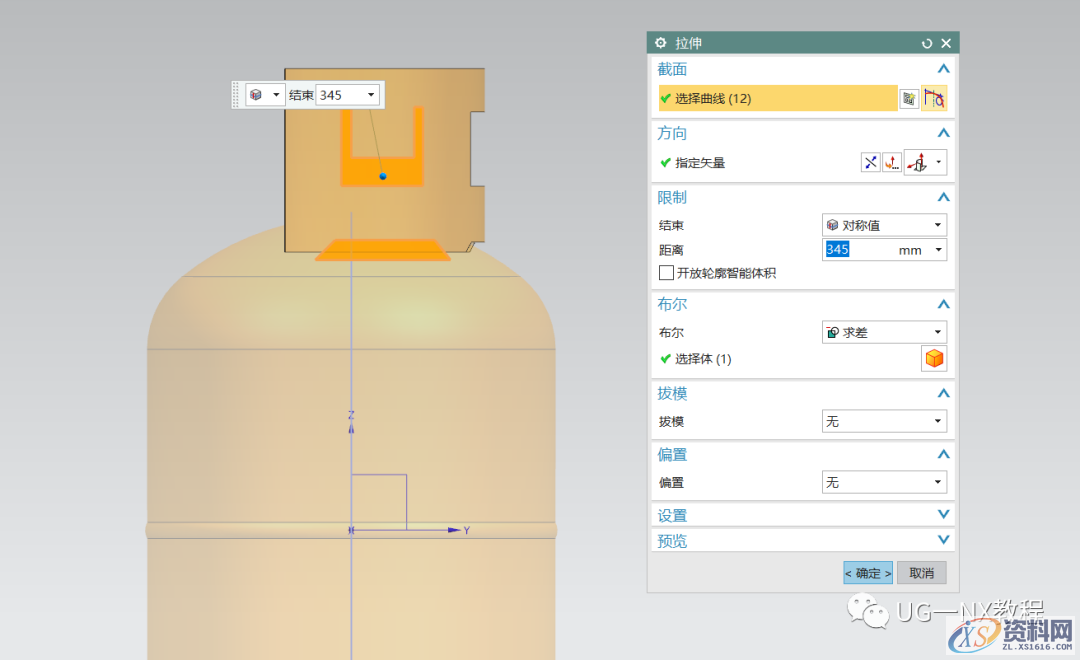Image resolution: width=1080 pixels, height=660 pixels.
Task: Click the reverse direction icon
Action: (870, 163)
